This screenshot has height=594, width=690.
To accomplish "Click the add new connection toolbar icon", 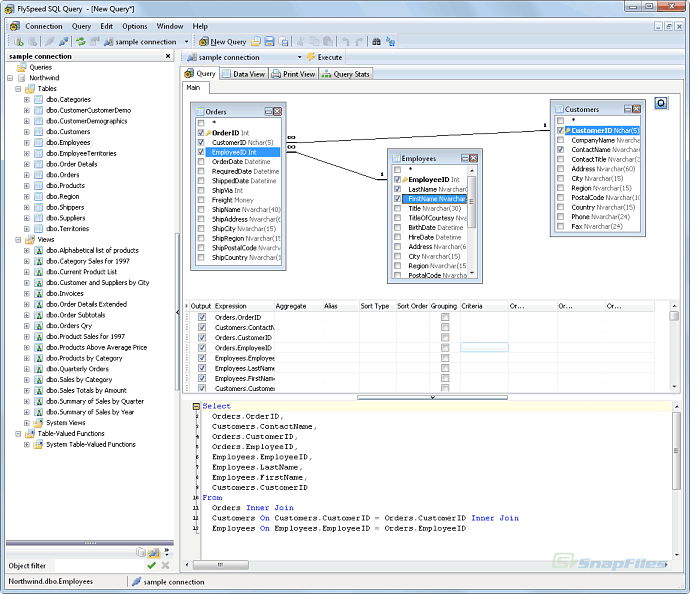I will (x=19, y=42).
